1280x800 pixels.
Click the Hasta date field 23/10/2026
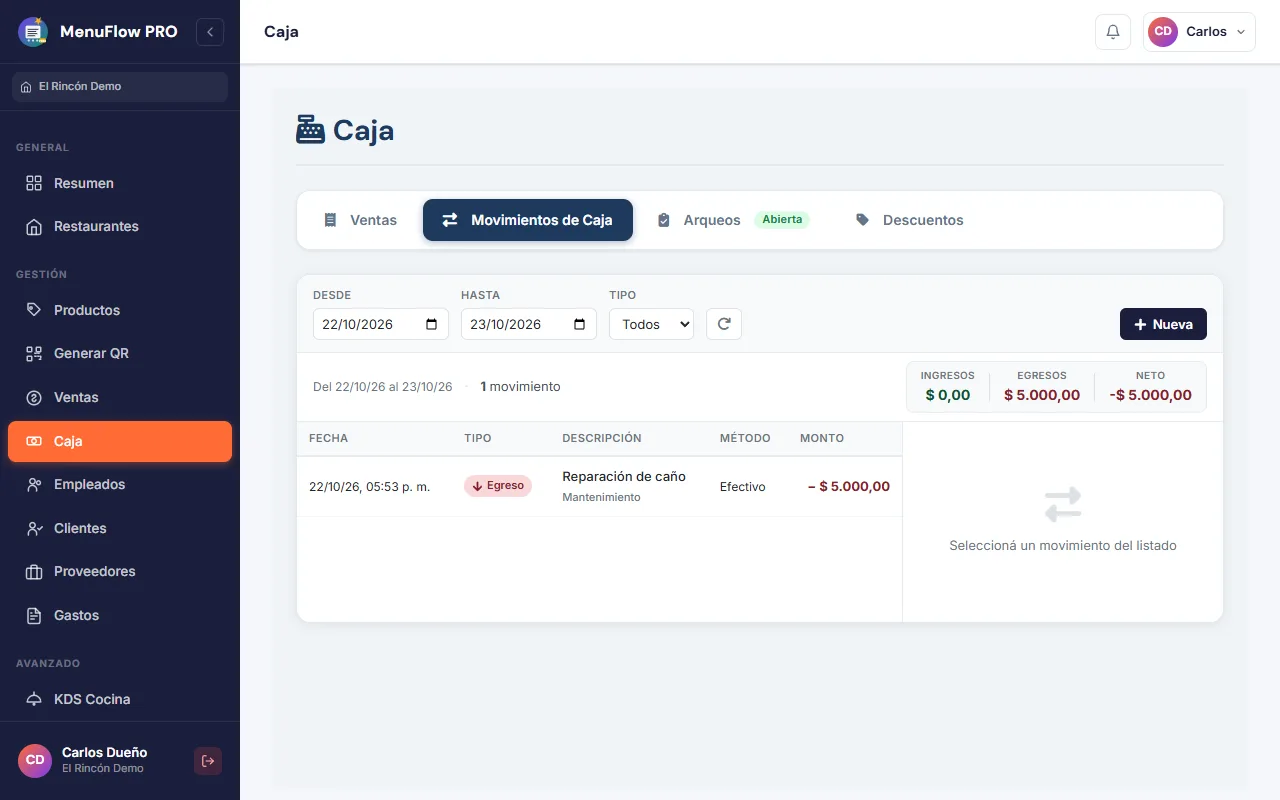pos(529,324)
